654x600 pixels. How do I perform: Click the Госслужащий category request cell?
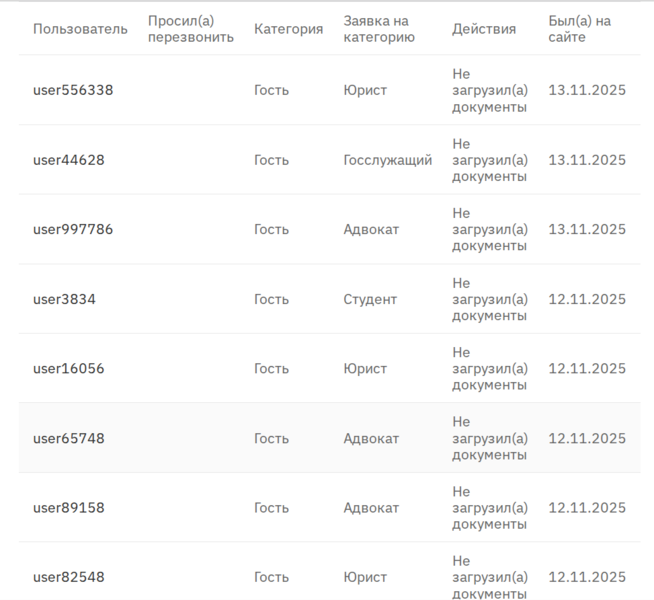pos(387,160)
